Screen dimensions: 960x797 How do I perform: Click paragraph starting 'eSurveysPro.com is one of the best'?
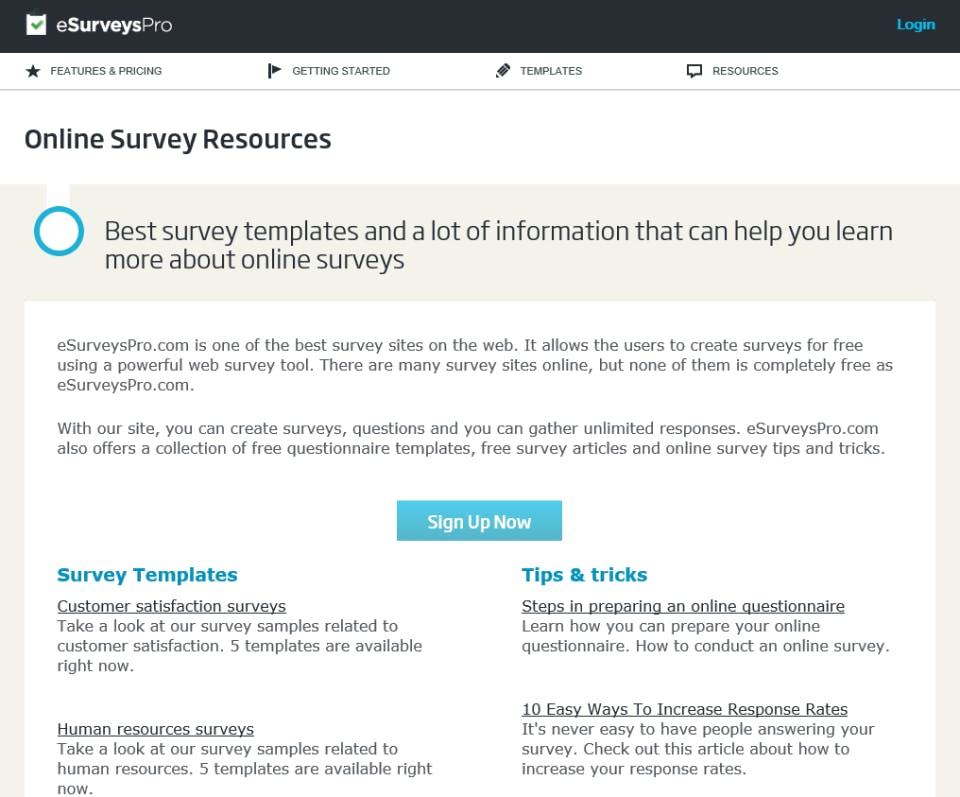tap(474, 365)
